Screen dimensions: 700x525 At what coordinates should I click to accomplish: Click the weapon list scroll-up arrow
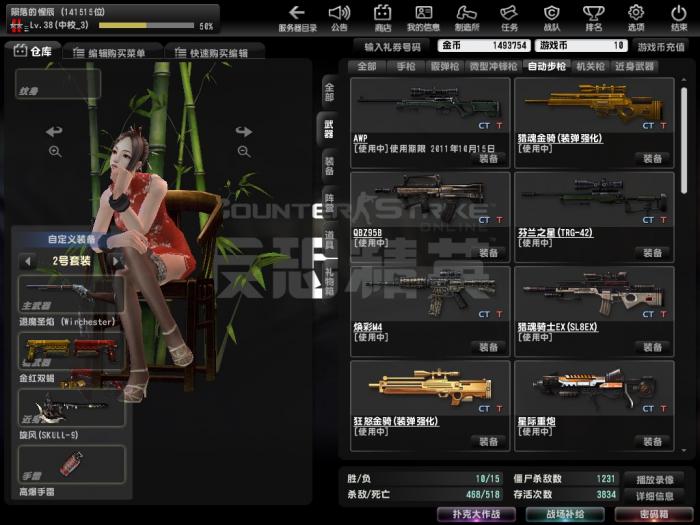(684, 80)
